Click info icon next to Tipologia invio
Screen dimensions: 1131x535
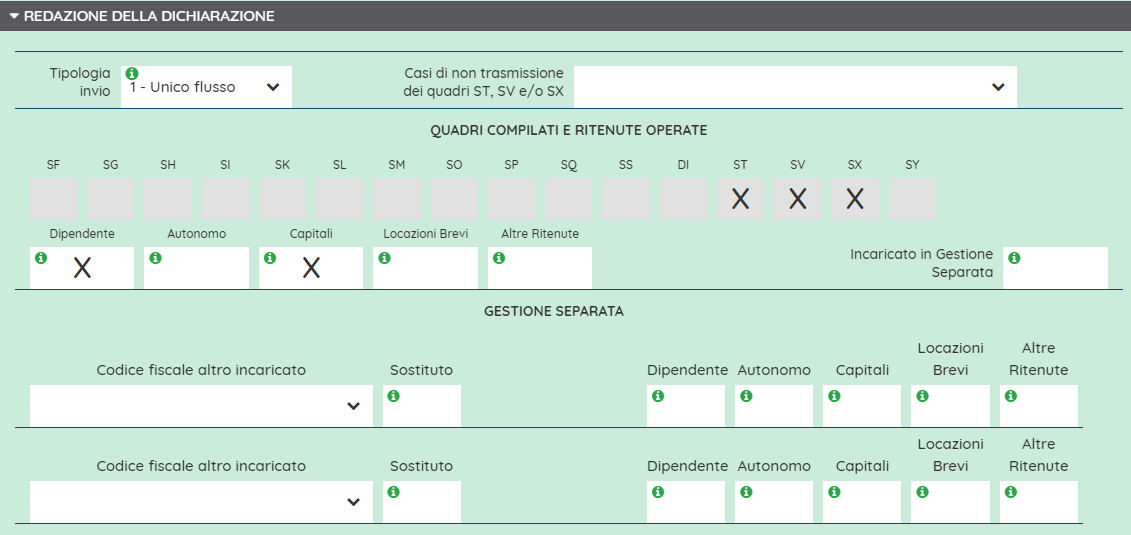point(133,73)
